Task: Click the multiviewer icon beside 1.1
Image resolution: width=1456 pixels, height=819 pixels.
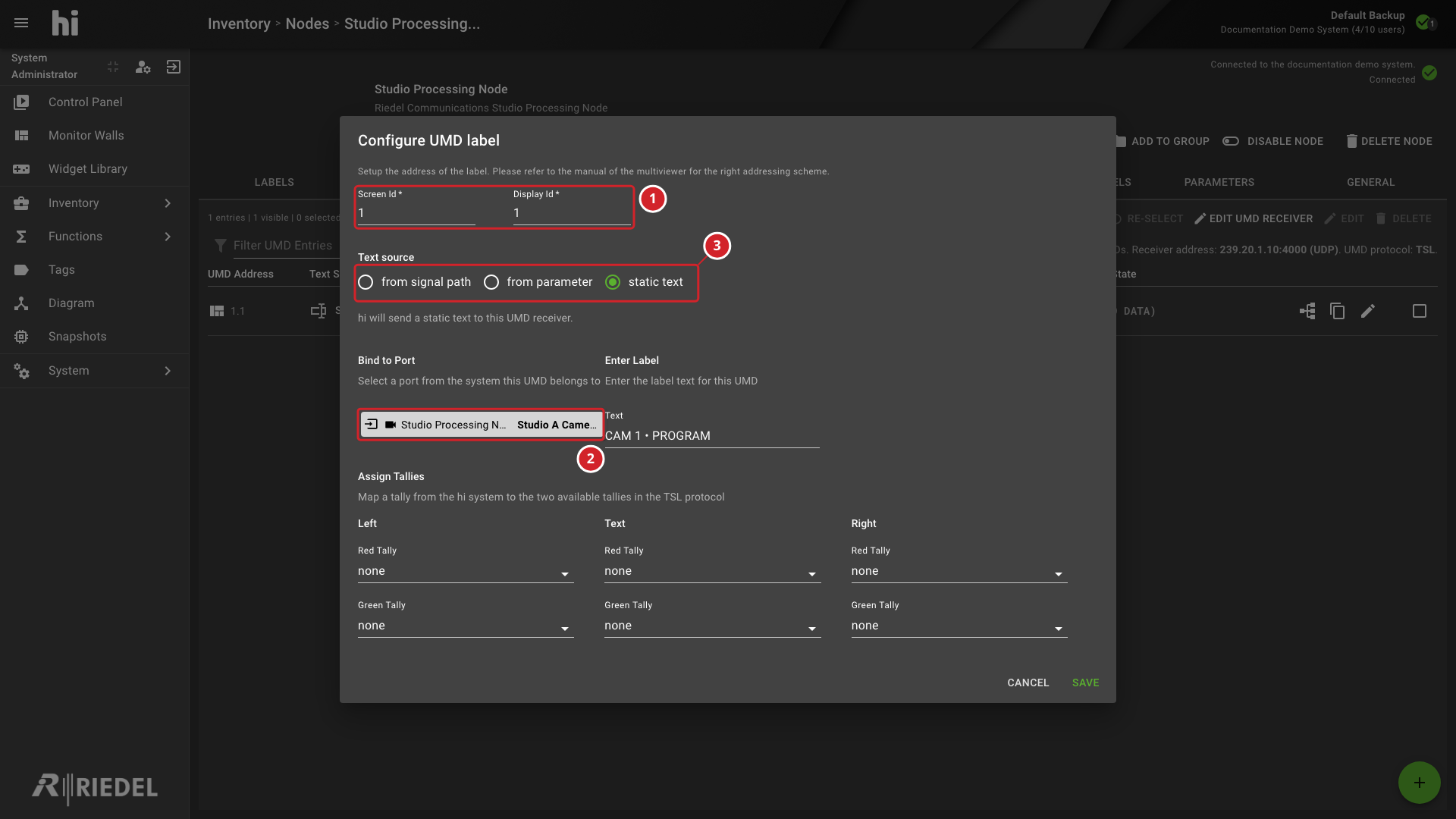Action: click(217, 311)
